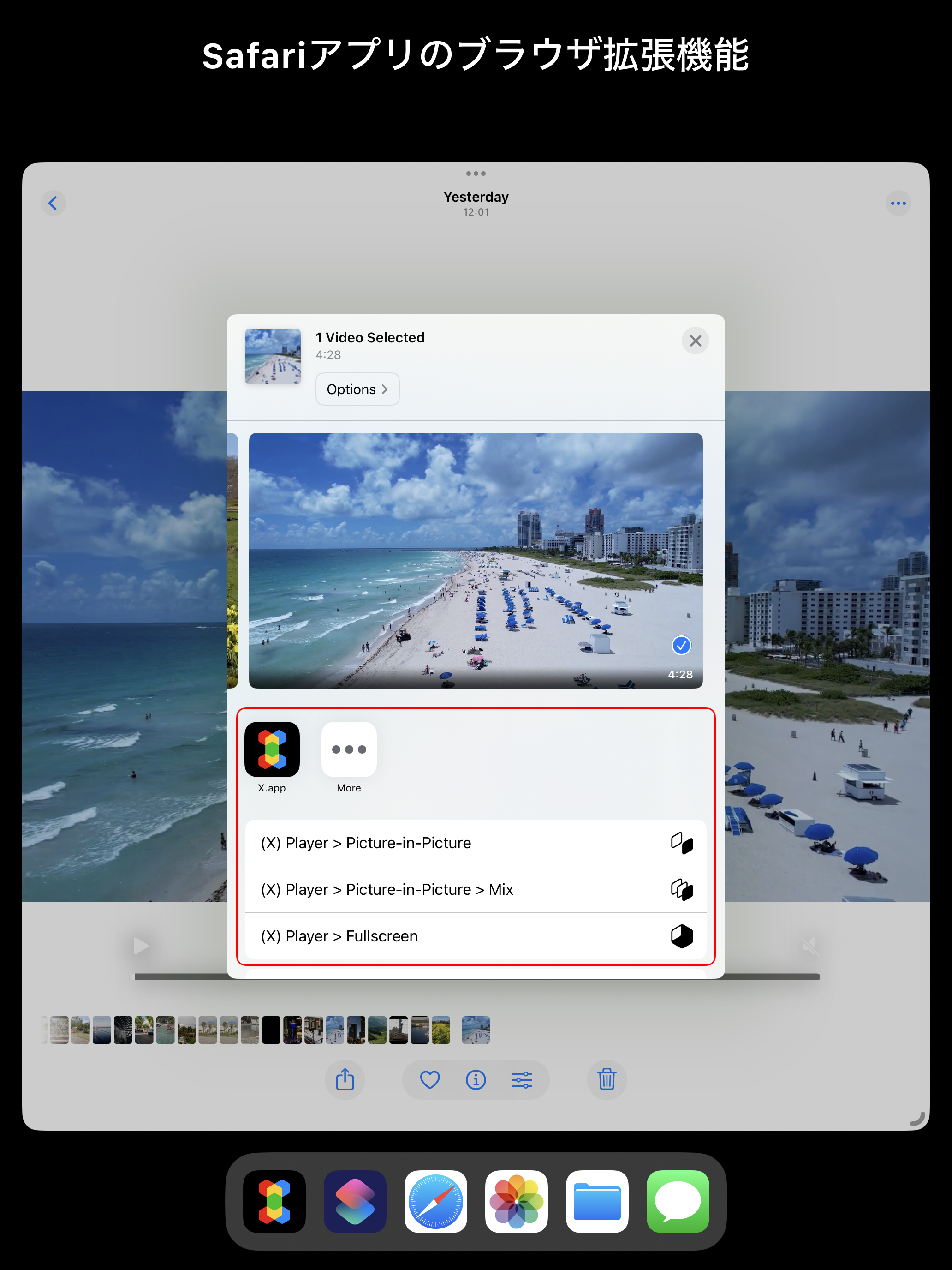Open Messages from the dock

click(x=678, y=1201)
